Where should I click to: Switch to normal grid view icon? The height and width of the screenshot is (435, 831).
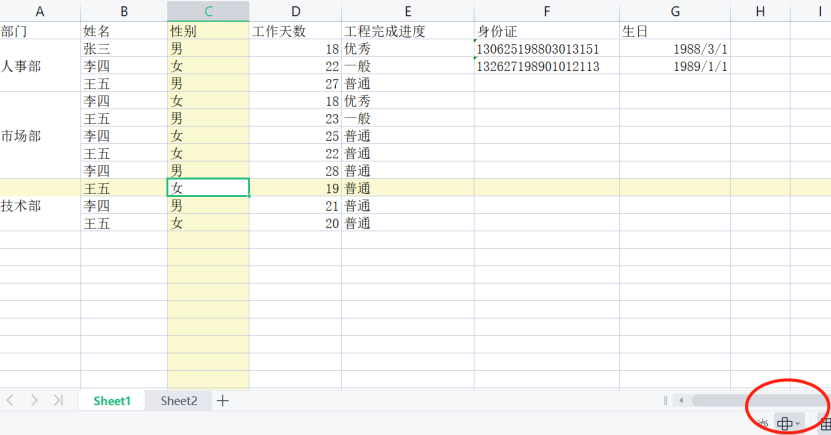[825, 423]
